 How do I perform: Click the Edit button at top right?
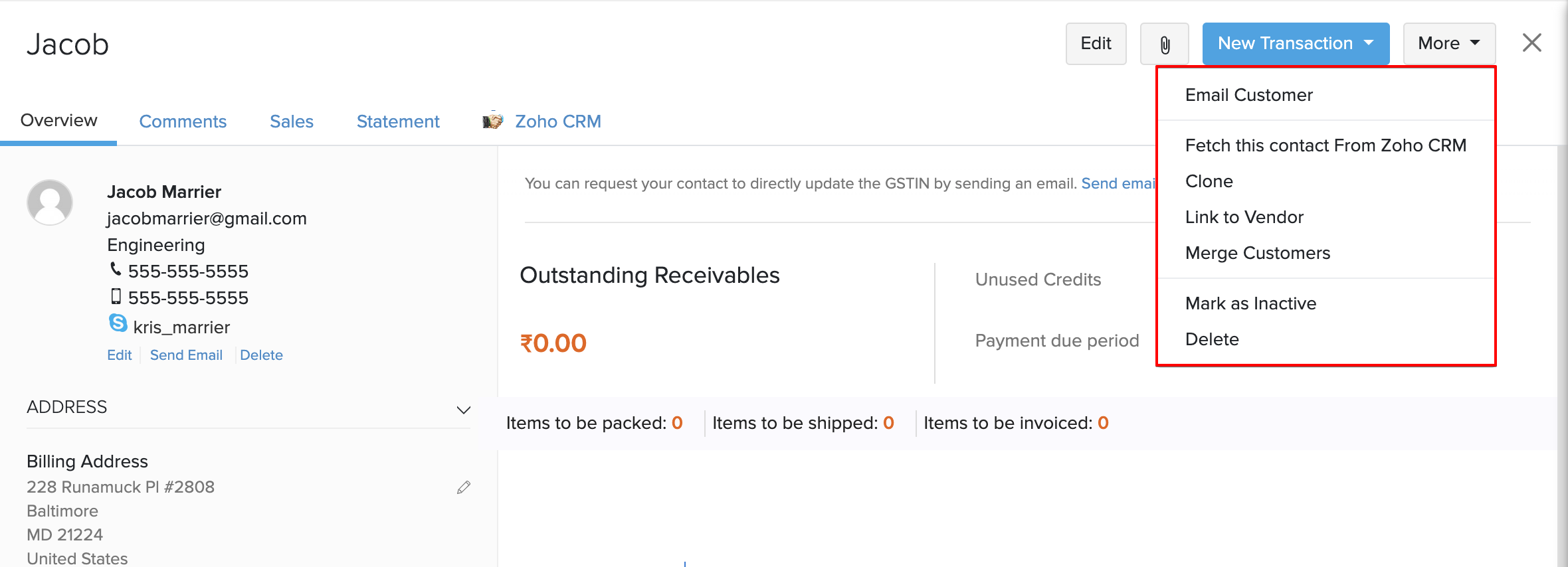pos(1095,43)
